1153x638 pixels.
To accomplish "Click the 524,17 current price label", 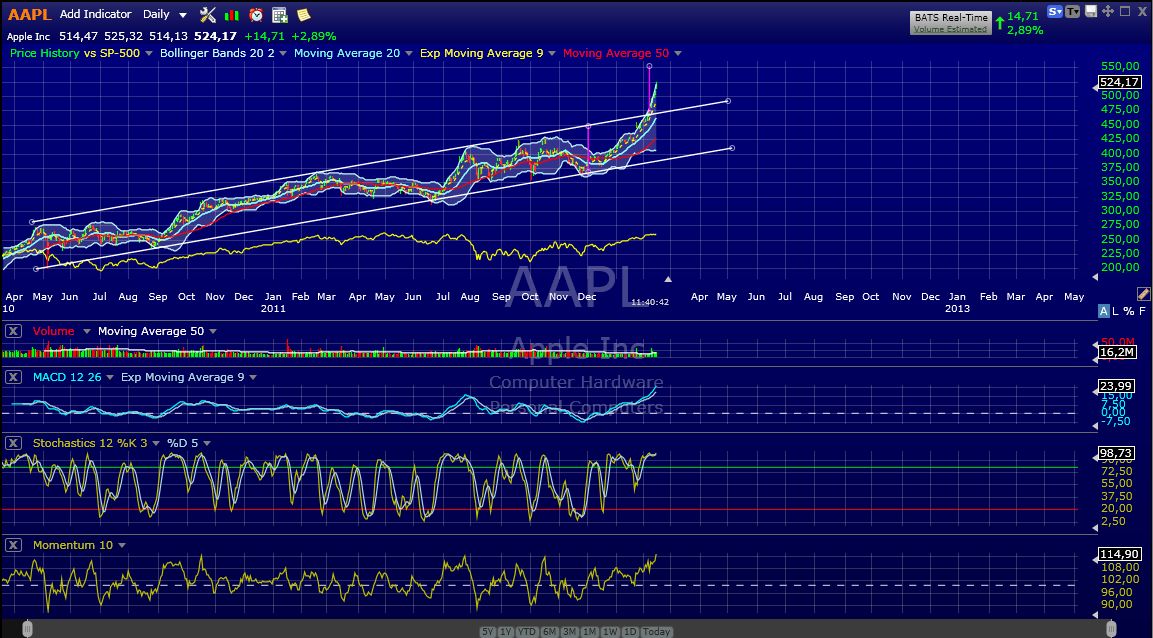I will tap(1119, 82).
